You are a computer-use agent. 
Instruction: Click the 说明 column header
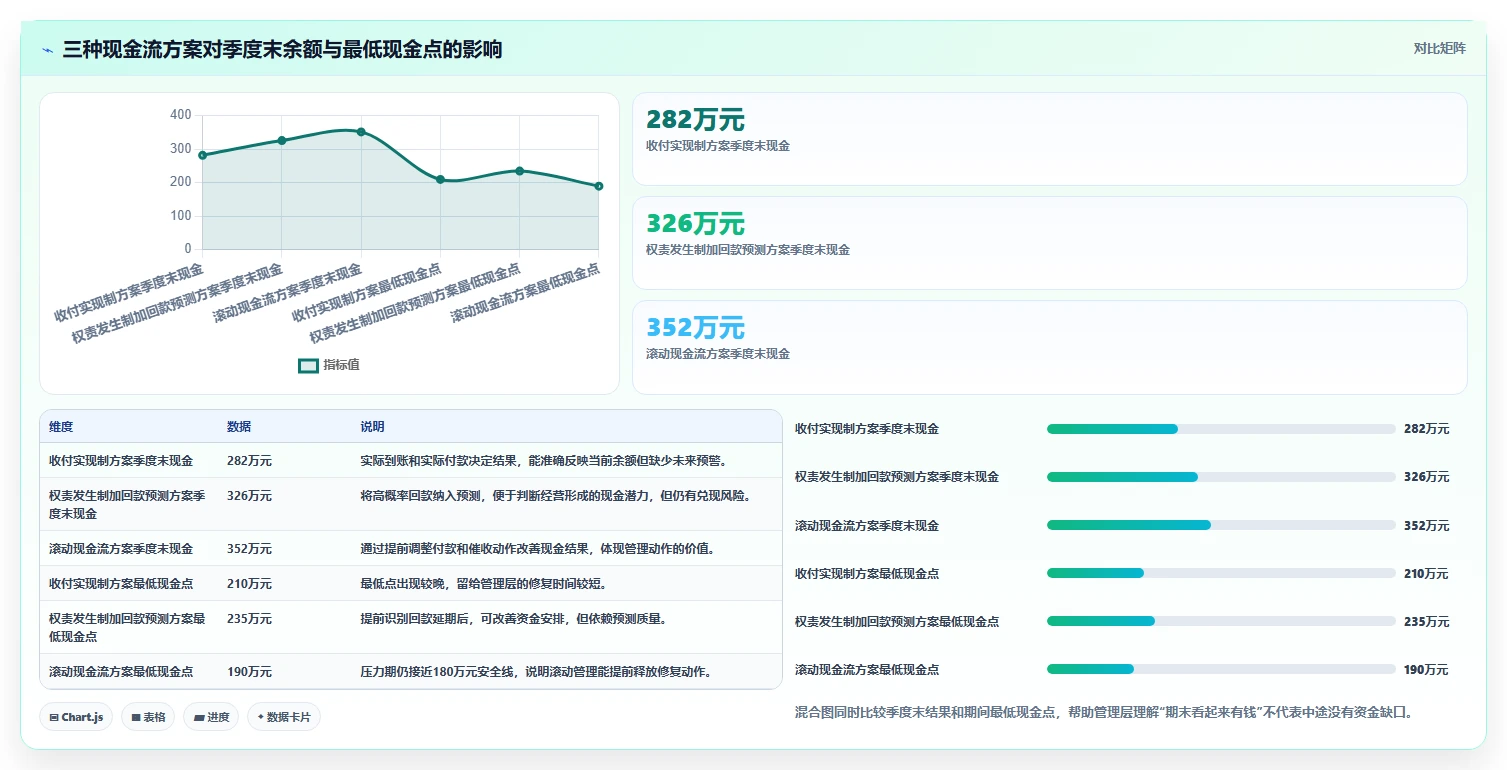[x=372, y=427]
